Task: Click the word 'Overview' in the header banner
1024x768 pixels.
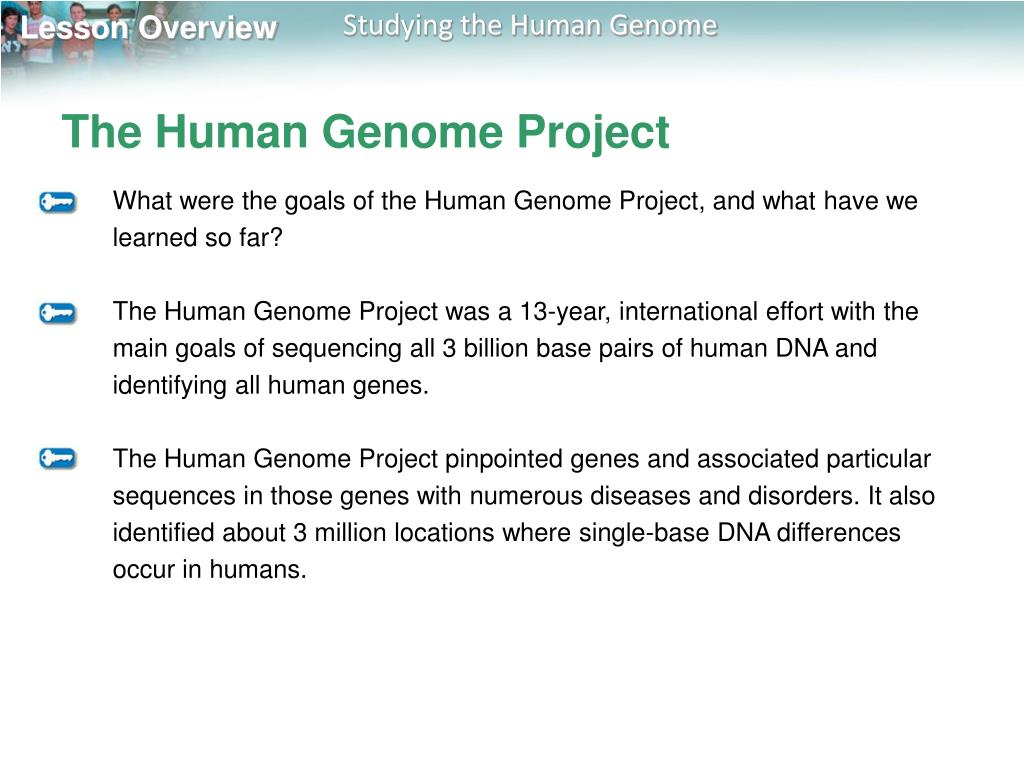Action: click(208, 28)
